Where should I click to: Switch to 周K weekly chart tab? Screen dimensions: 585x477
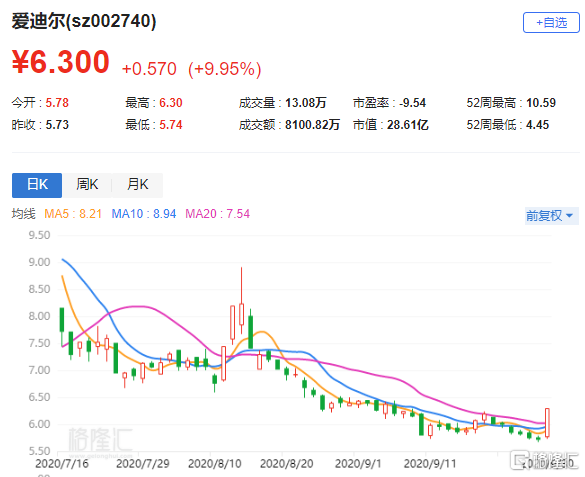point(87,185)
